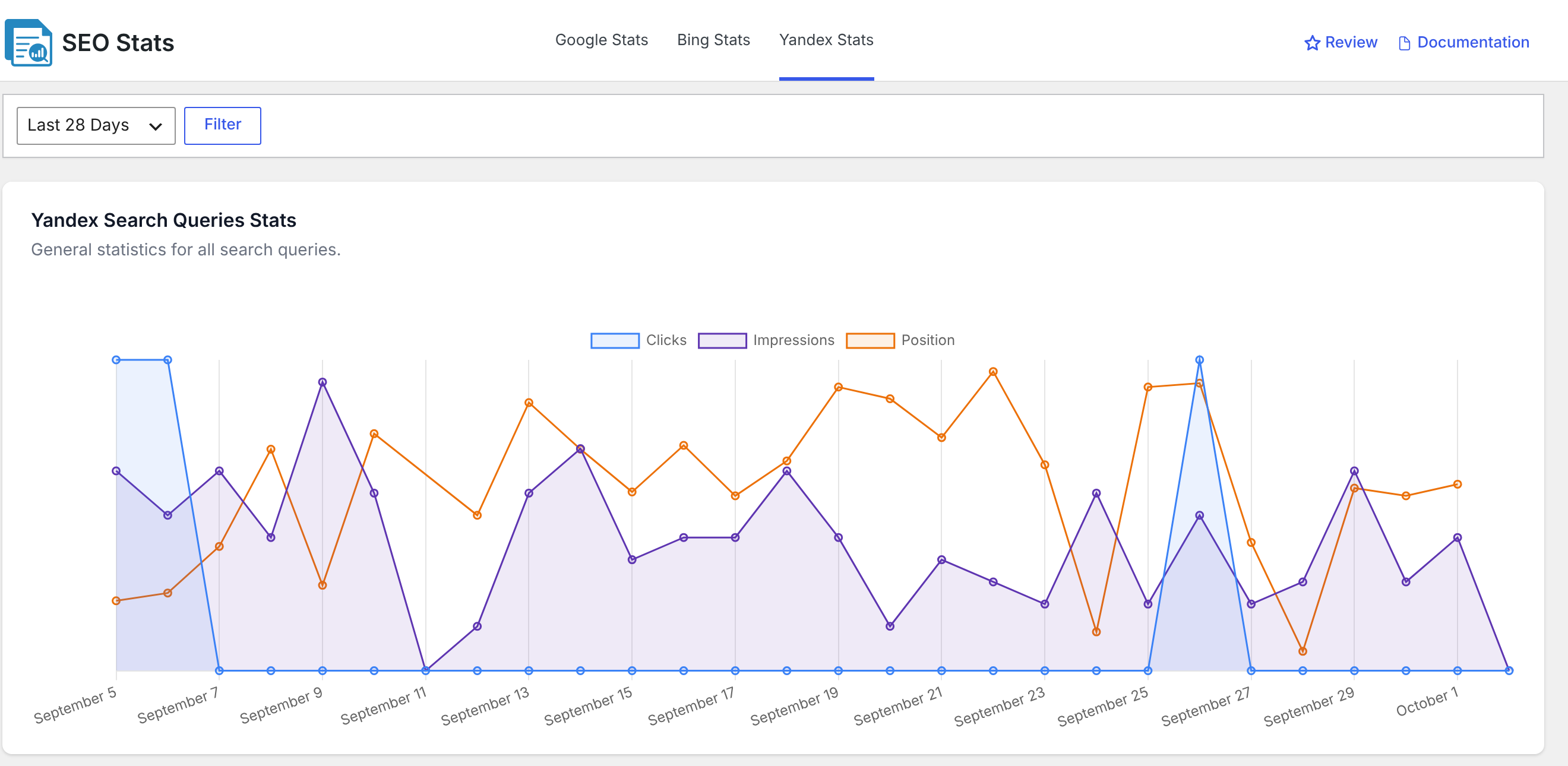Click the Documentation page icon
This screenshot has width=1568, height=766.
[x=1404, y=43]
